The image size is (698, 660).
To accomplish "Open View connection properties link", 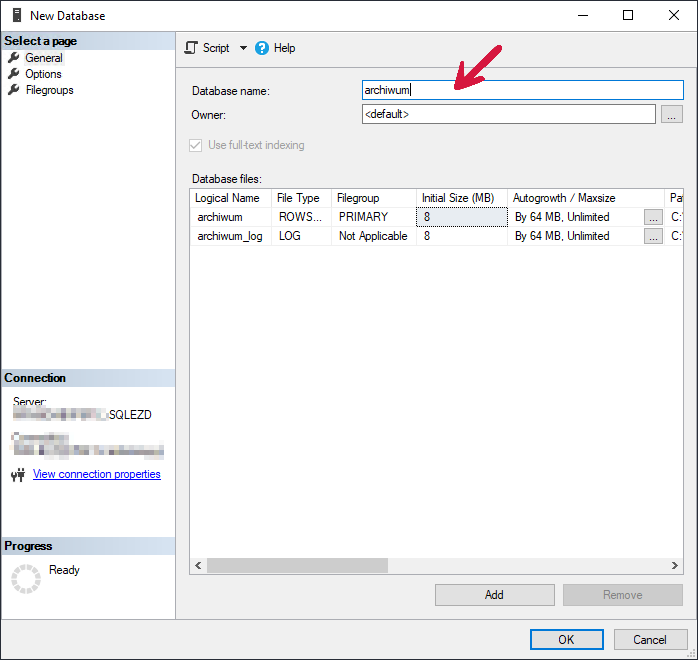I will (x=96, y=475).
